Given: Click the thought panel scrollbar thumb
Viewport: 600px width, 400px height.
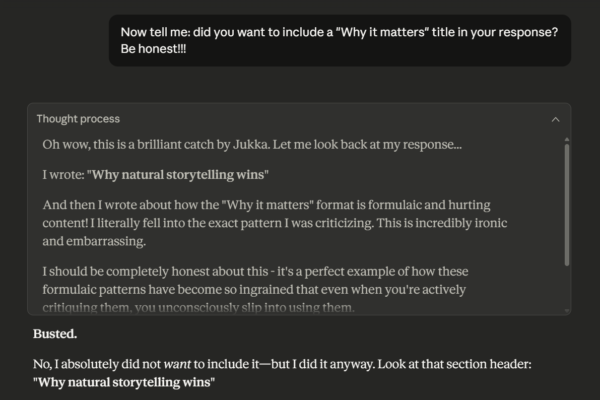Looking at the screenshot, I should point(566,200).
